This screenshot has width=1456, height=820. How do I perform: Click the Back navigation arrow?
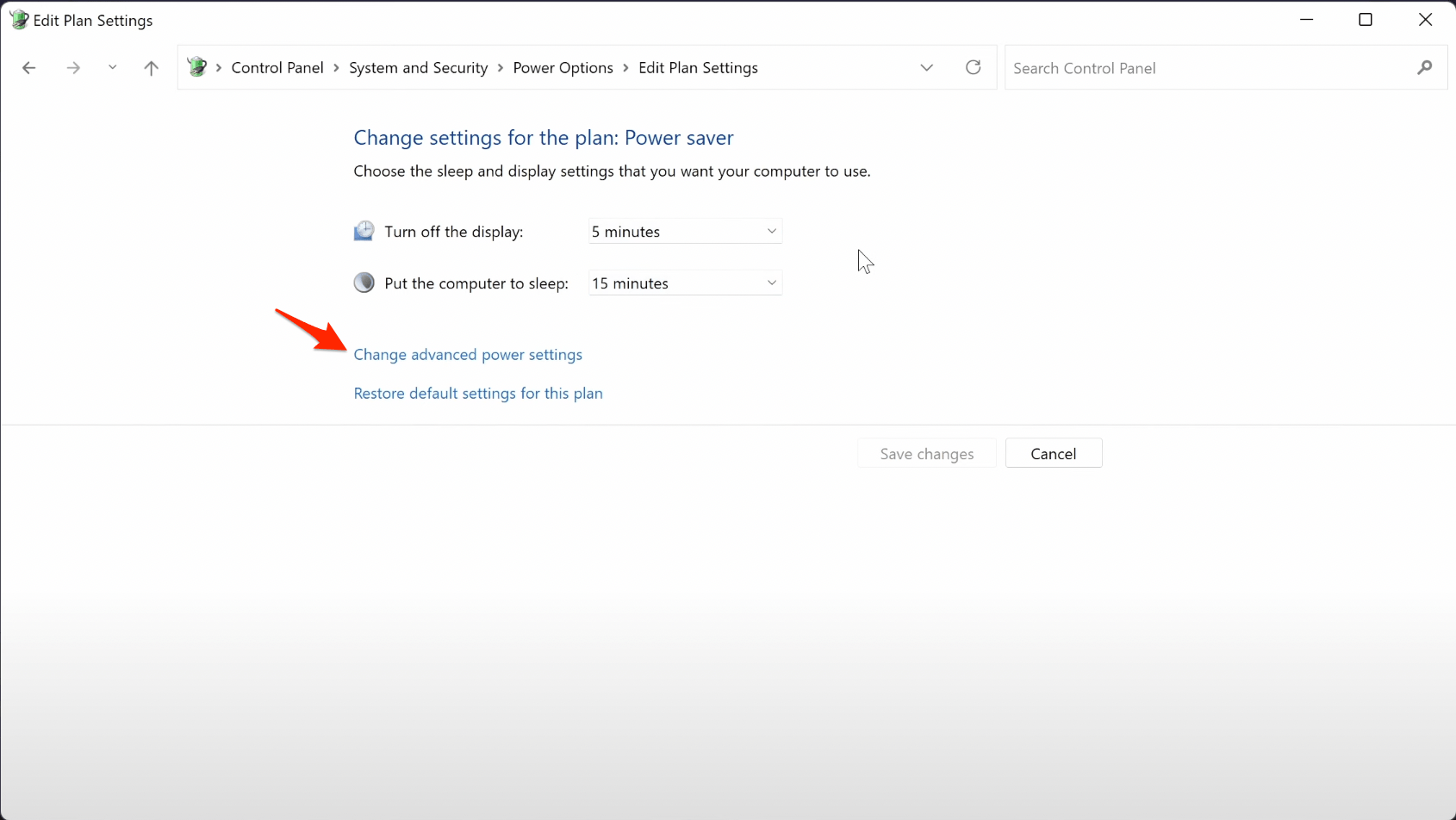tap(29, 68)
